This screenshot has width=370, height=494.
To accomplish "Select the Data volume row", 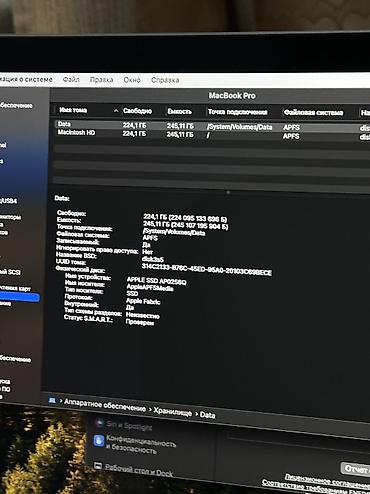I will click(211, 126).
